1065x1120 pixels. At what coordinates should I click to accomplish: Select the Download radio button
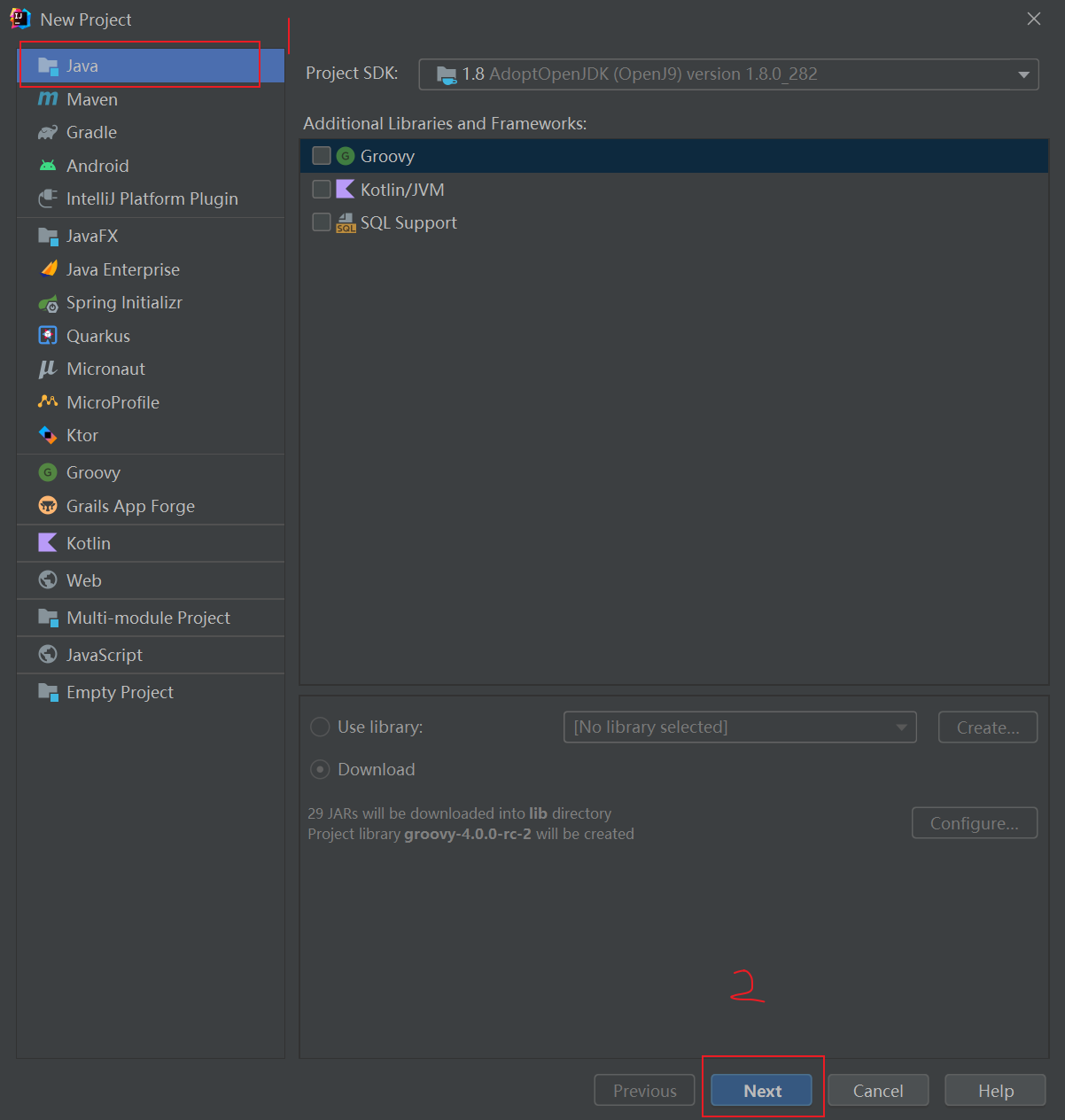click(320, 769)
